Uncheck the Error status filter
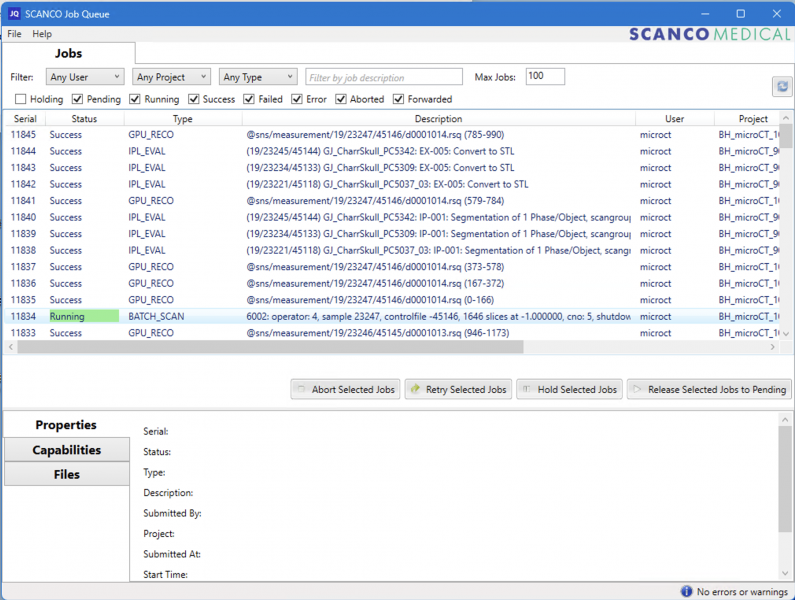This screenshot has height=600, width=795. point(297,99)
